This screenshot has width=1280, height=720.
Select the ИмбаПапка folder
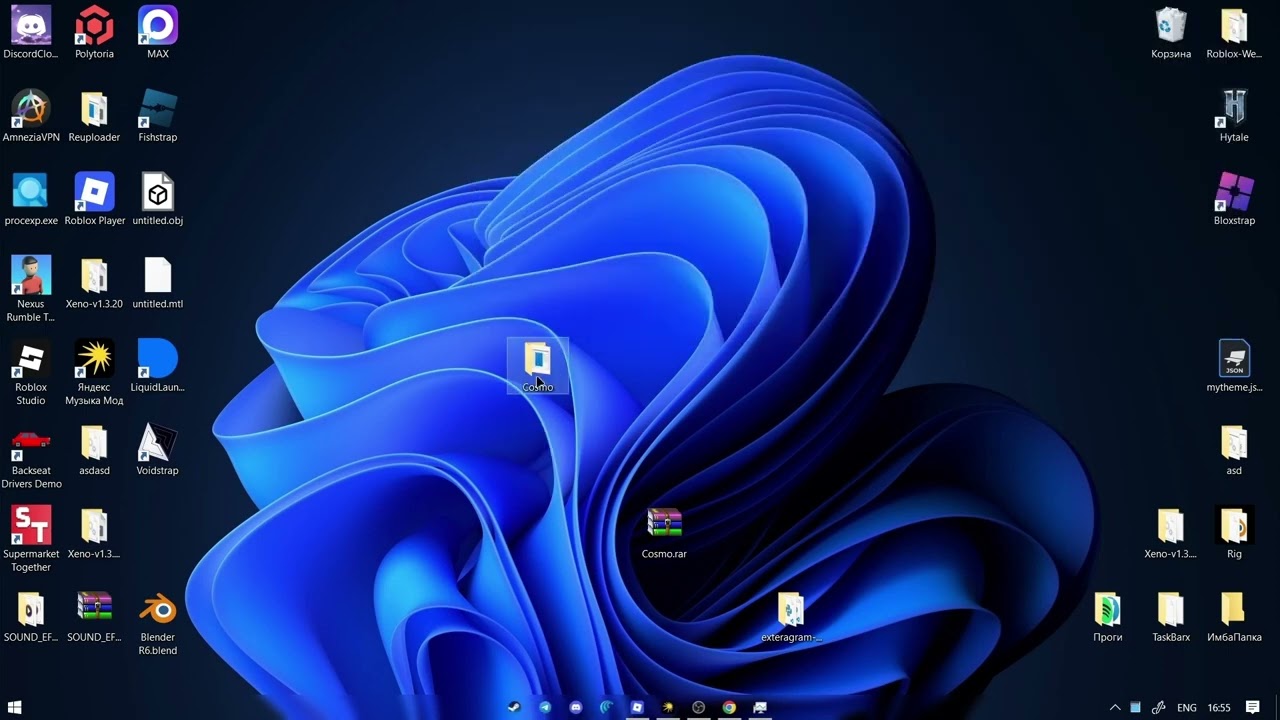(x=1234, y=616)
